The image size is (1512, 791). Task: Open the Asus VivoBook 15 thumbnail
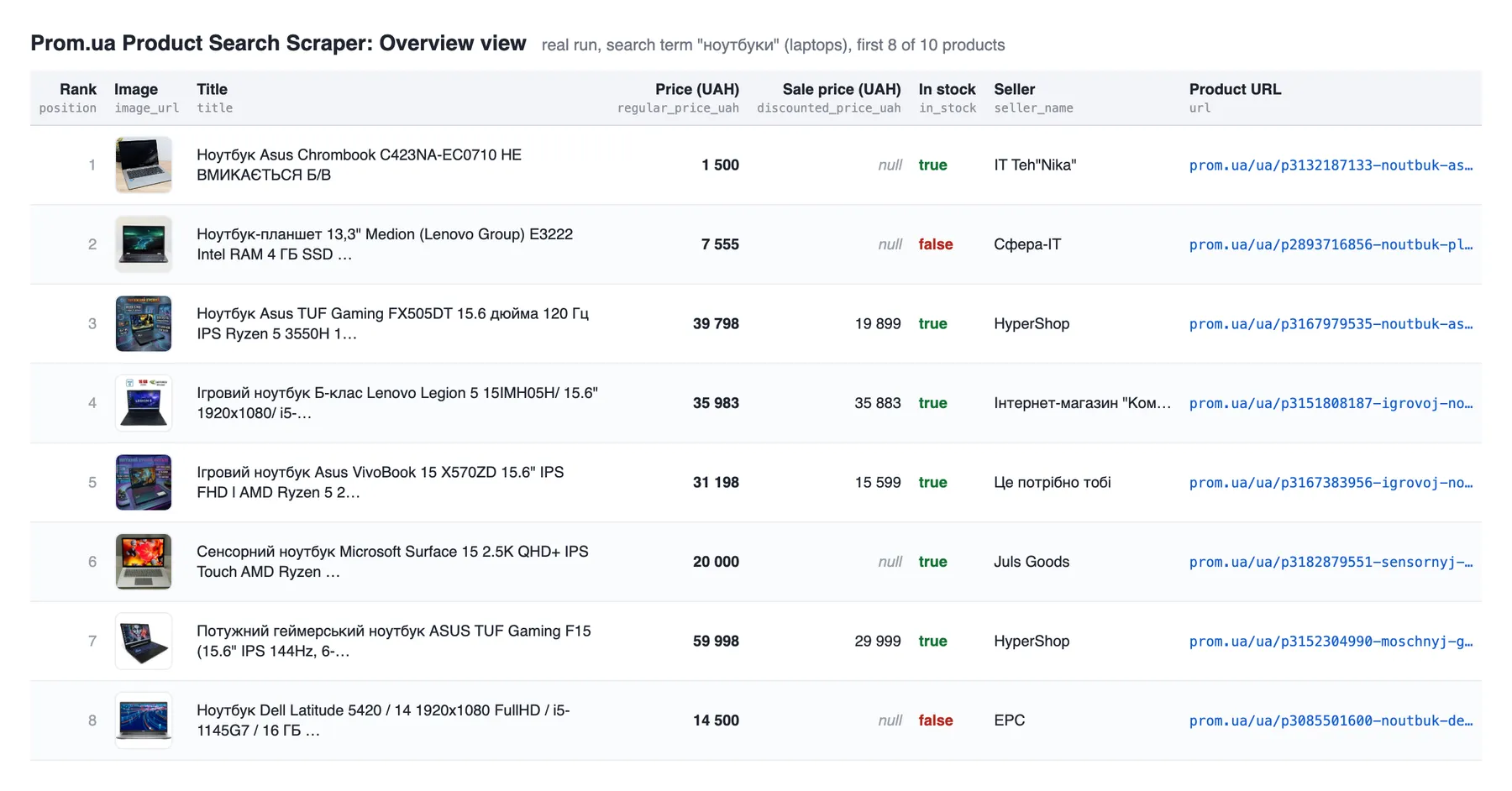click(144, 482)
